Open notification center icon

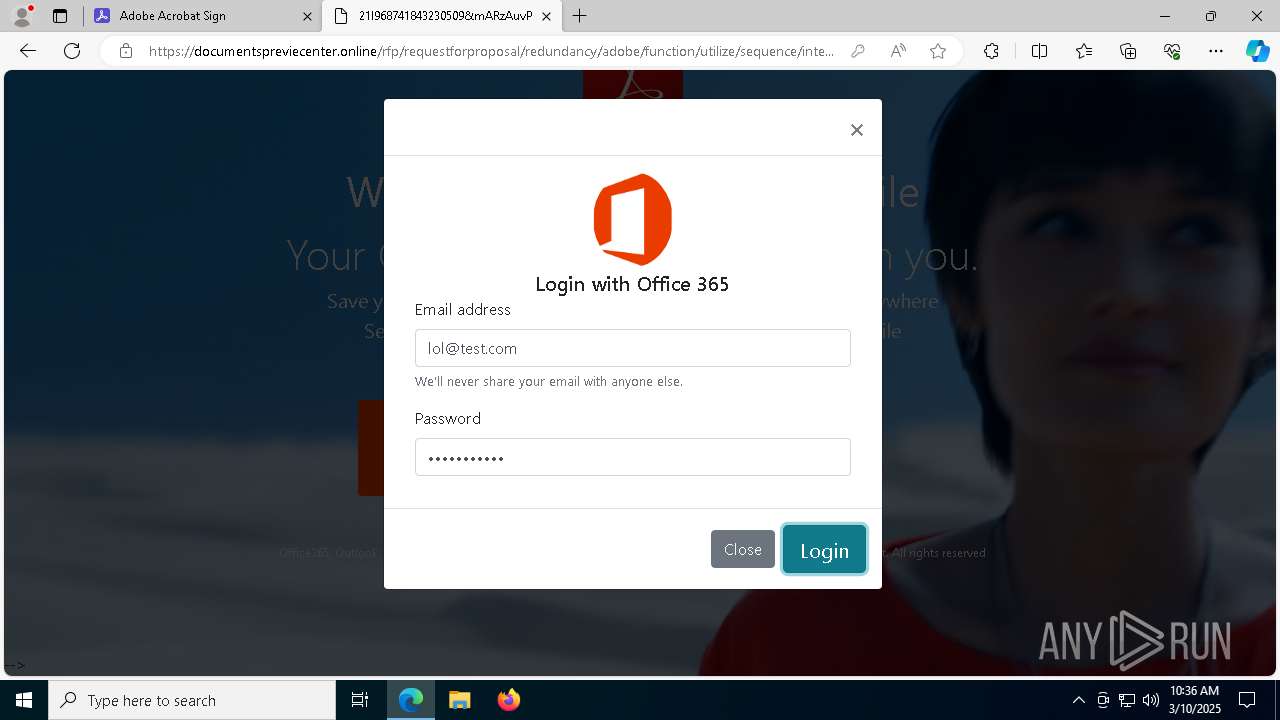point(1247,700)
